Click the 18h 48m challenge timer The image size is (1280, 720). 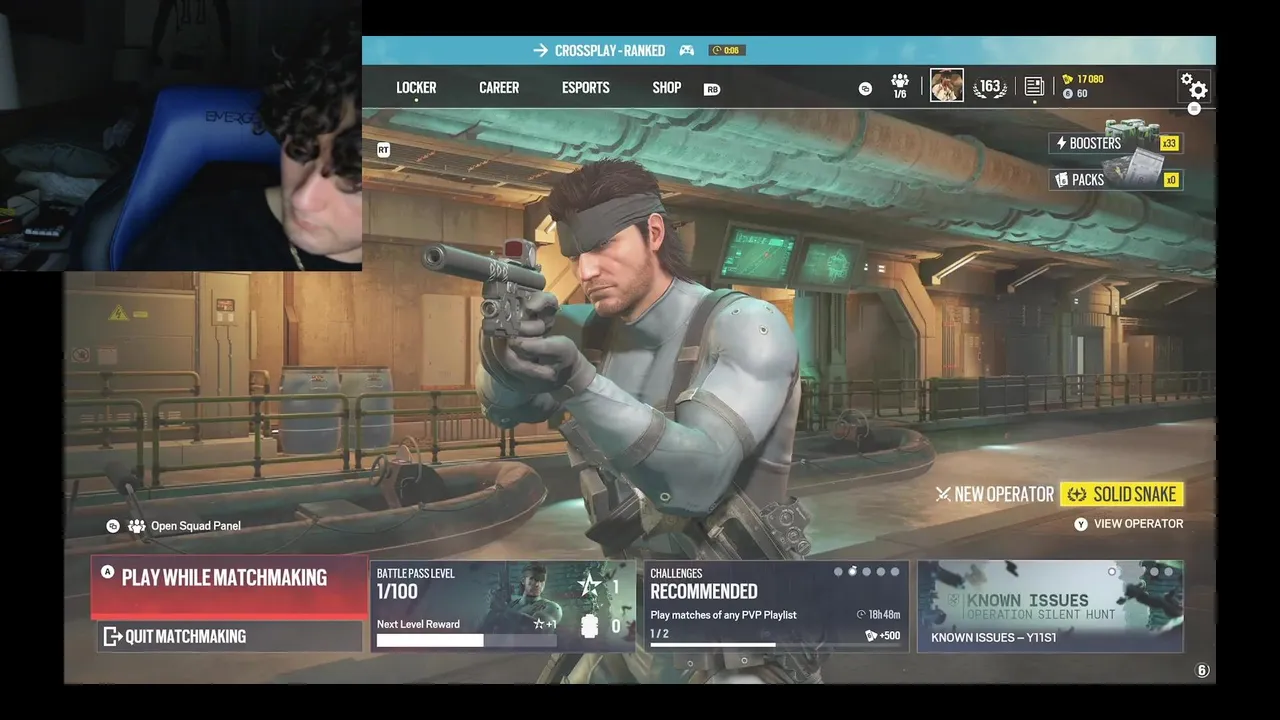tap(878, 615)
